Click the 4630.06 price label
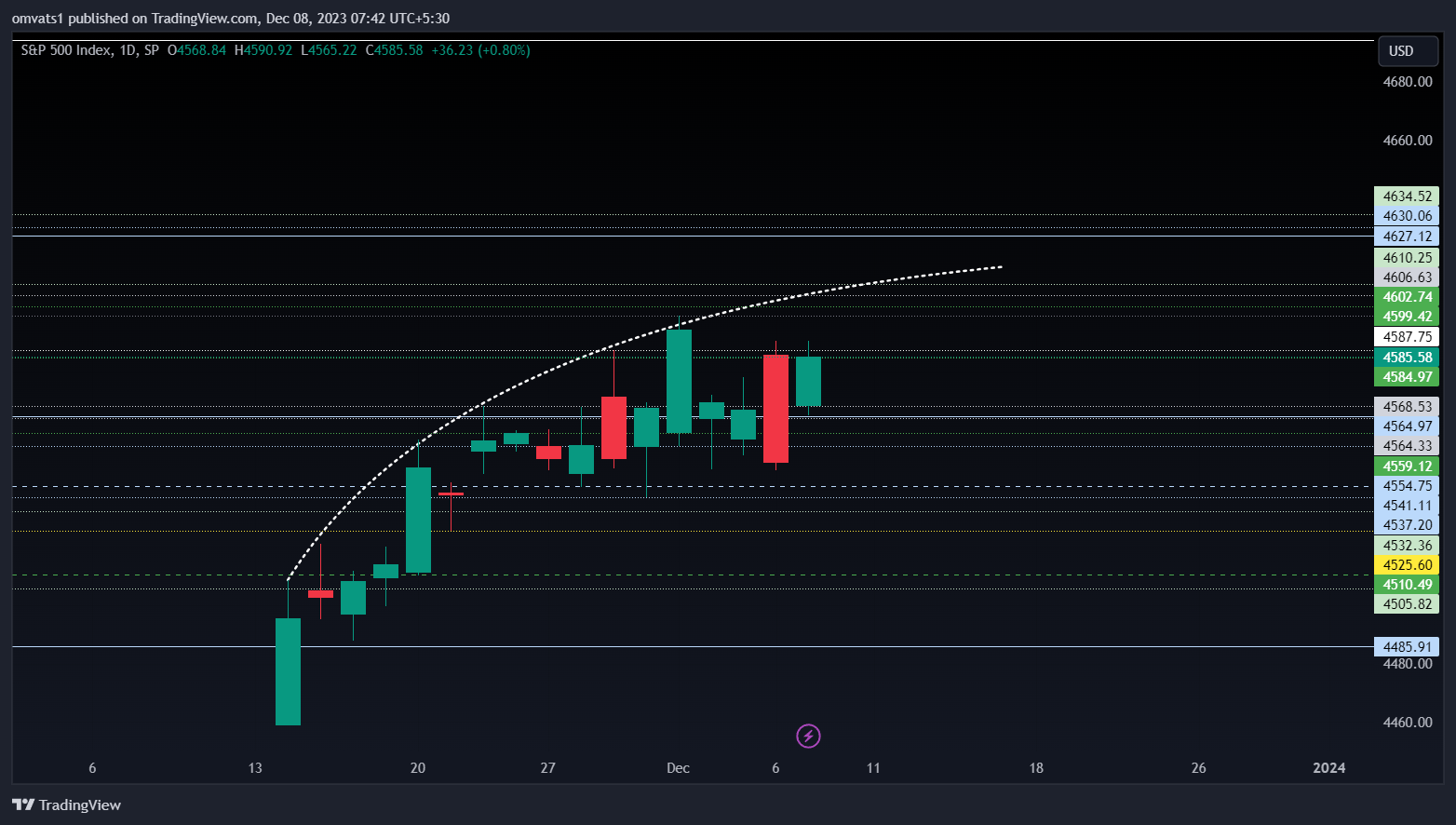Screen dimensions: 1456x825 pos(1407,216)
